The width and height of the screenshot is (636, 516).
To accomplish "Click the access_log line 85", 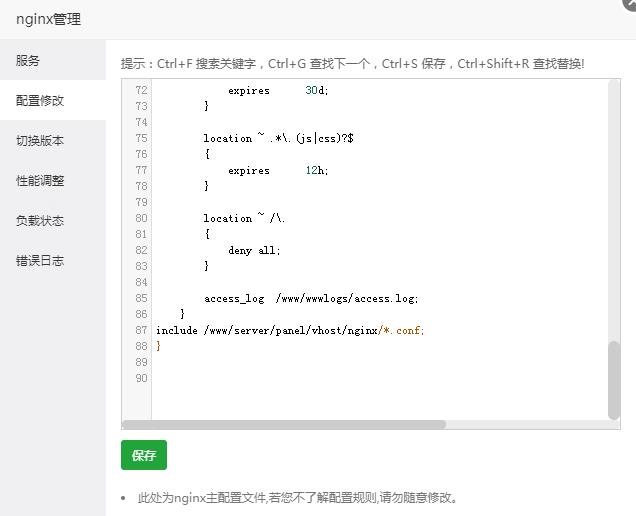I will (x=311, y=299).
